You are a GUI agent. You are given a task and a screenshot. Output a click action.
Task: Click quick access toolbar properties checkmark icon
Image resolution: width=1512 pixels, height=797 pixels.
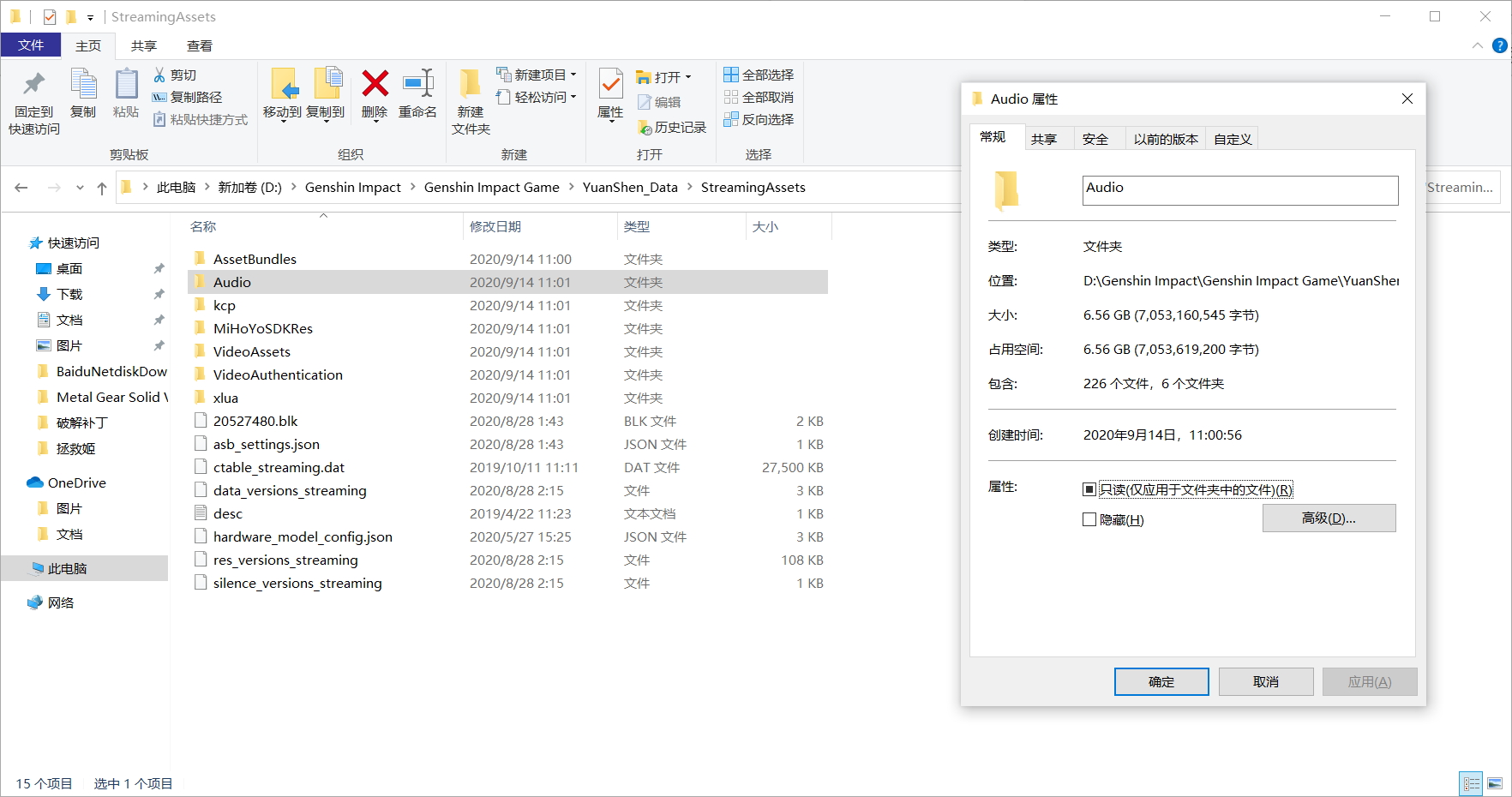(x=50, y=16)
